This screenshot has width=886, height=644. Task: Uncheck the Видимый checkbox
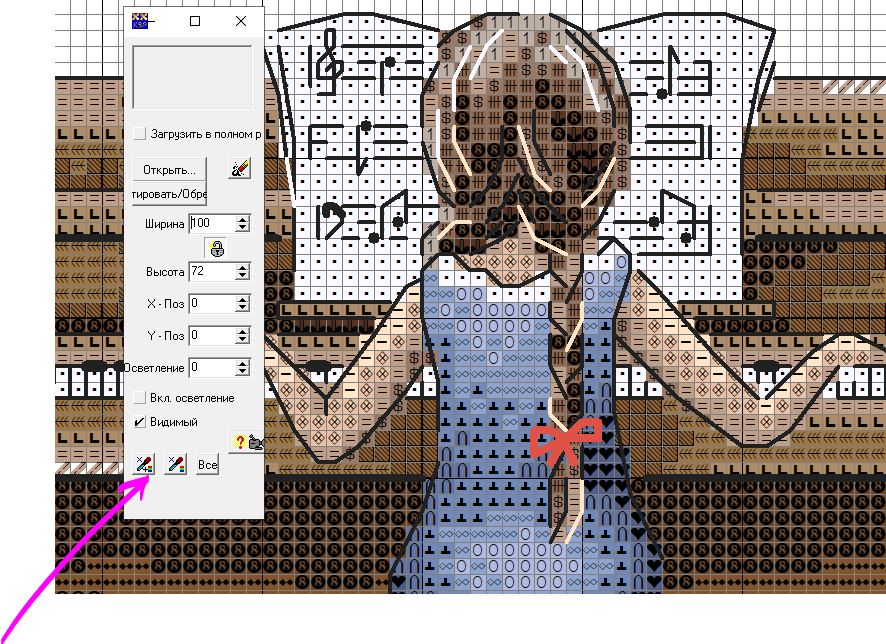pos(140,422)
